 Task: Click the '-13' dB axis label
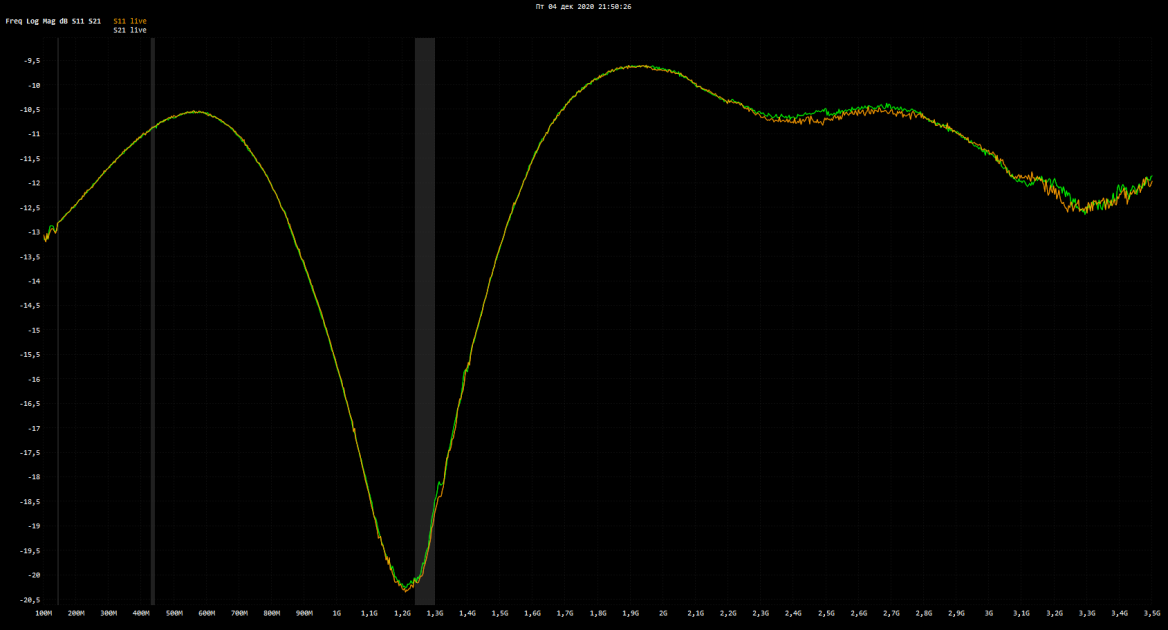34,232
